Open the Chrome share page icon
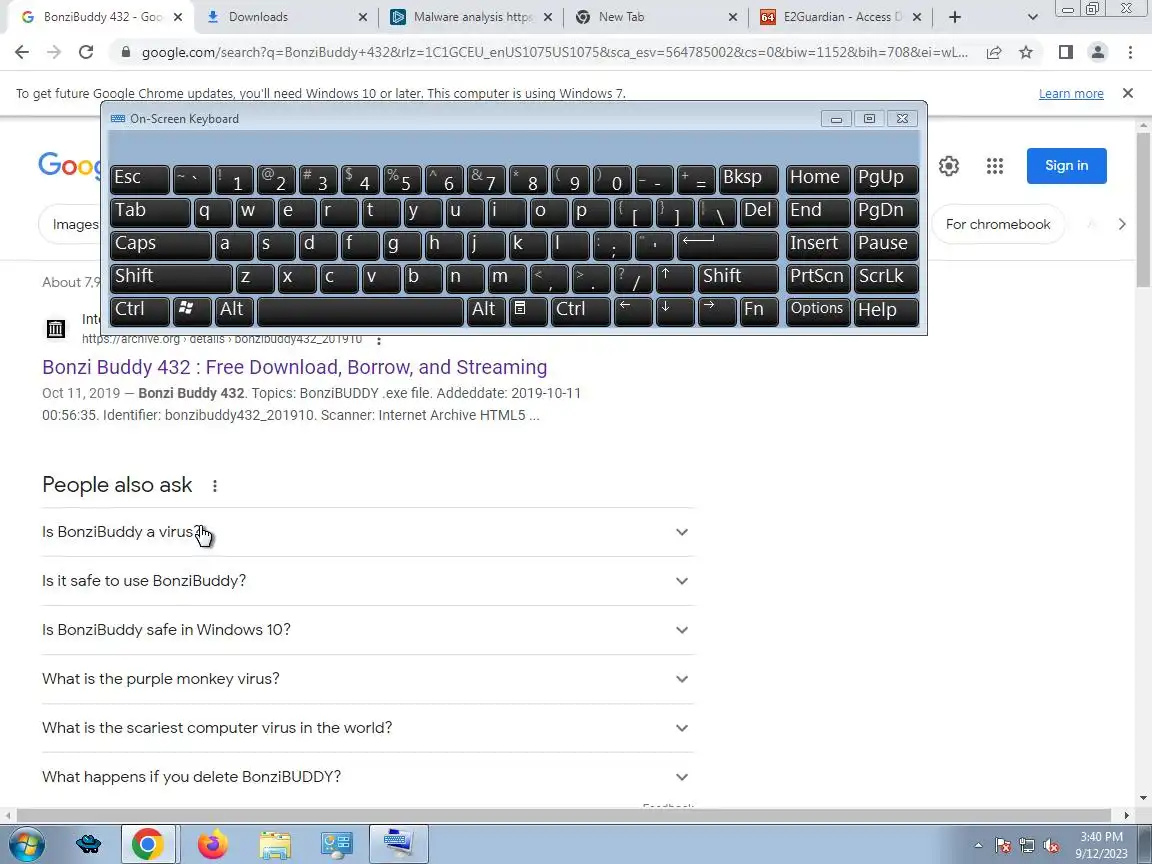The width and height of the screenshot is (1152, 864). pos(993,52)
